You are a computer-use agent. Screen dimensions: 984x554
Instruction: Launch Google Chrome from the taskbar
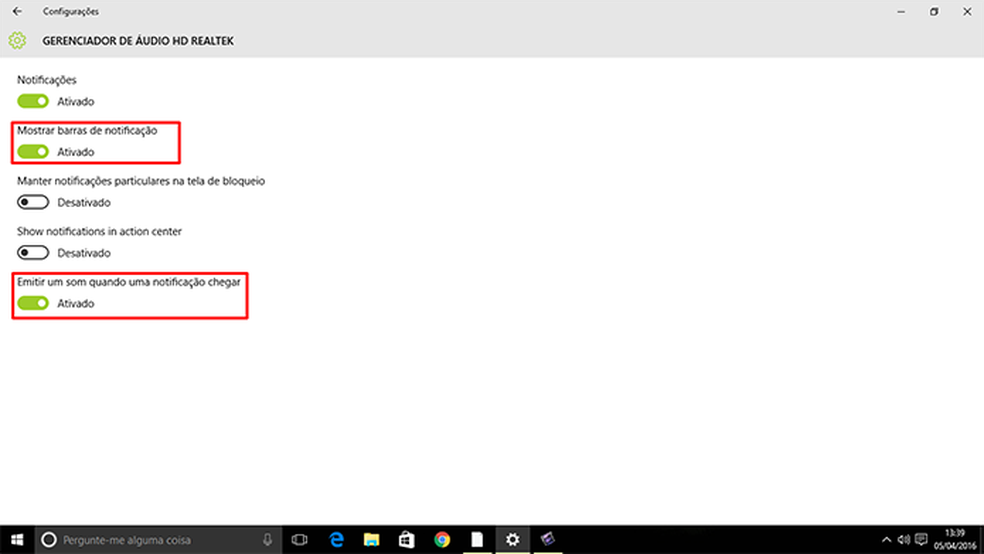tap(442, 540)
